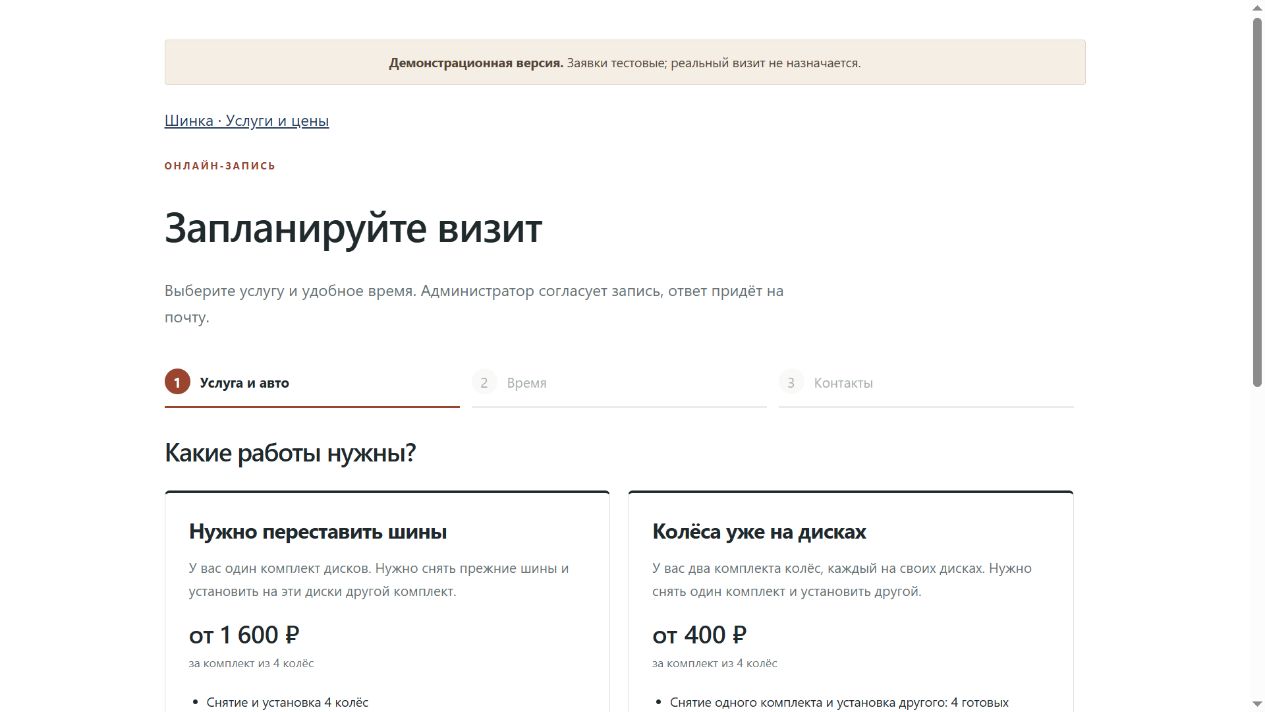
Task: Click "за комплект из 4 колёс" under 1 600 ₽
Action: (251, 663)
